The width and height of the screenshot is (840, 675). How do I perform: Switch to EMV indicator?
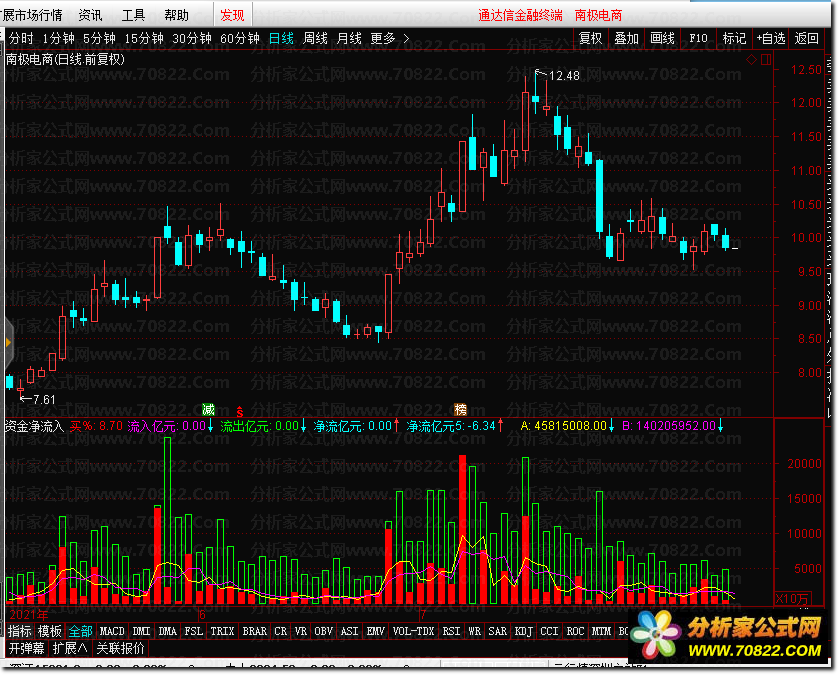(376, 632)
